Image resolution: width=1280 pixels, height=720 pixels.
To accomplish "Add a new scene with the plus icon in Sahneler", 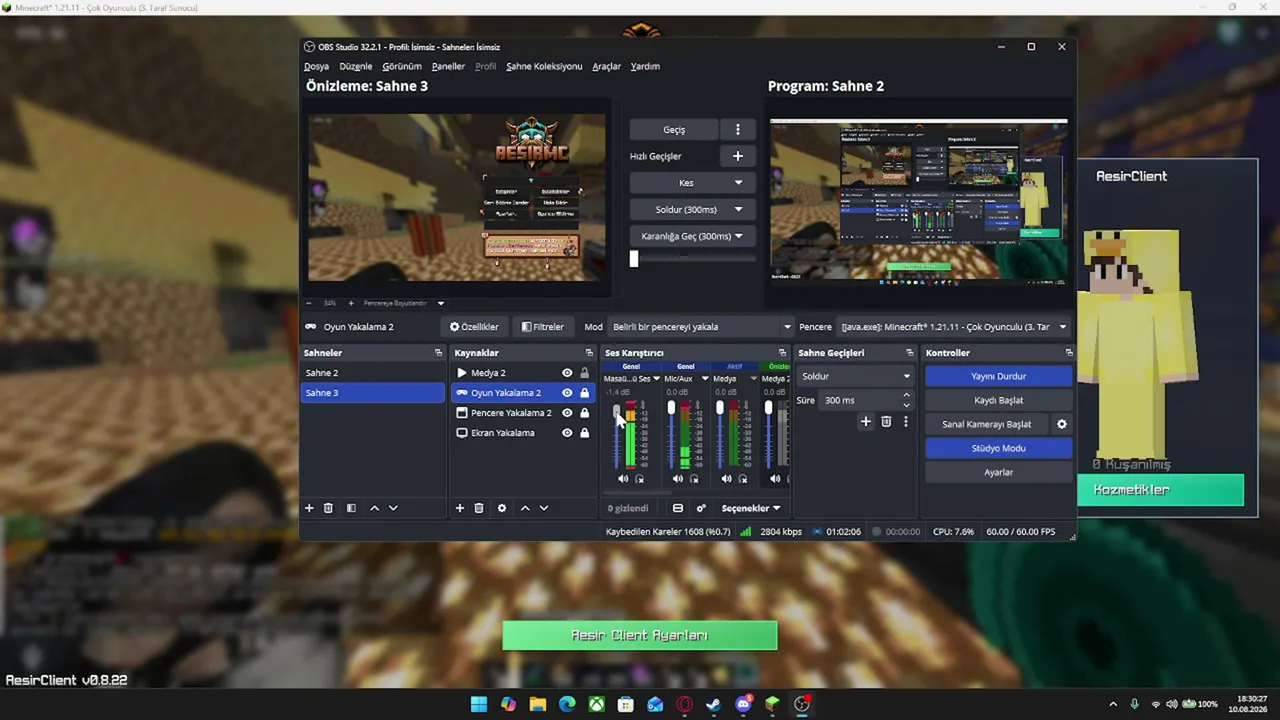I will (309, 508).
